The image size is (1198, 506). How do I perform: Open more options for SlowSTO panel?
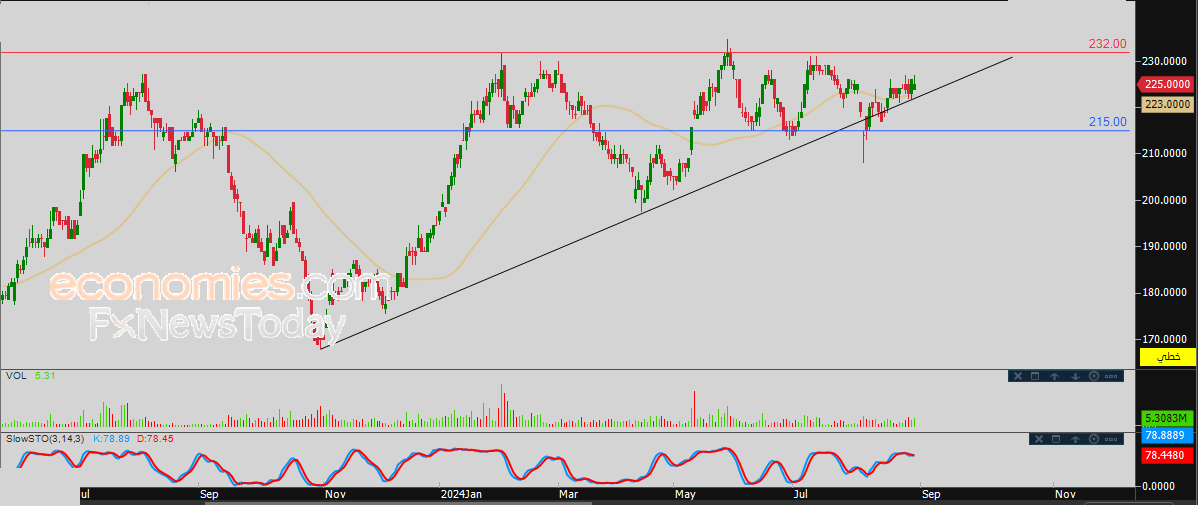(x=1112, y=439)
